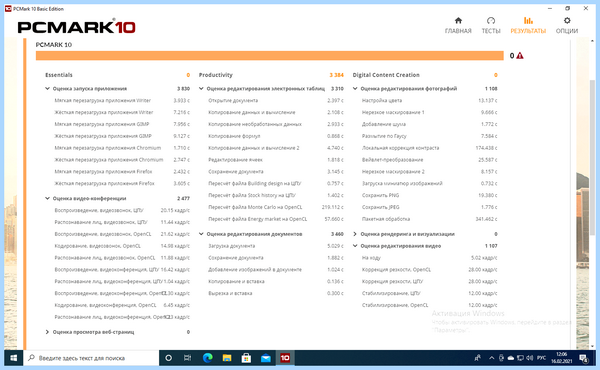The height and width of the screenshot is (370, 600).
Task: Select the row Мягкая перезагрузка приложения Chromium
Action: 122,148
